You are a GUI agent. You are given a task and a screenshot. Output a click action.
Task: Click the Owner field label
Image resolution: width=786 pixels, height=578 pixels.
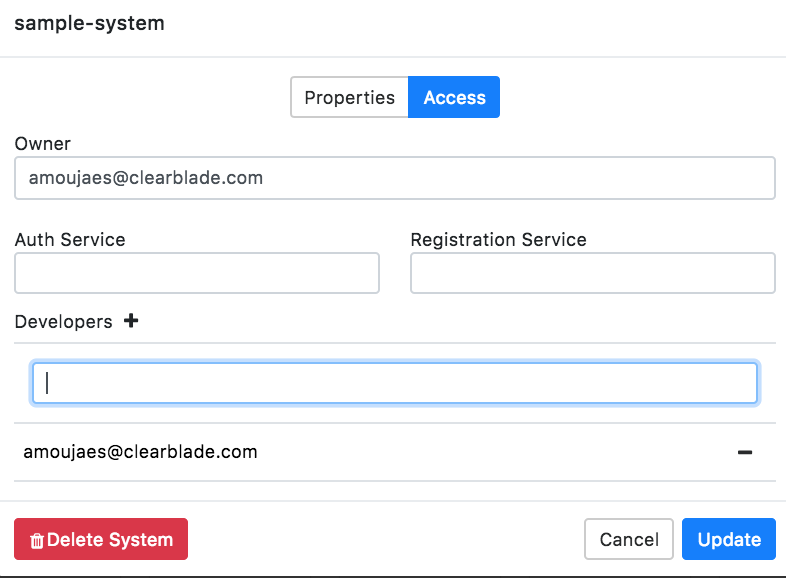coord(43,144)
